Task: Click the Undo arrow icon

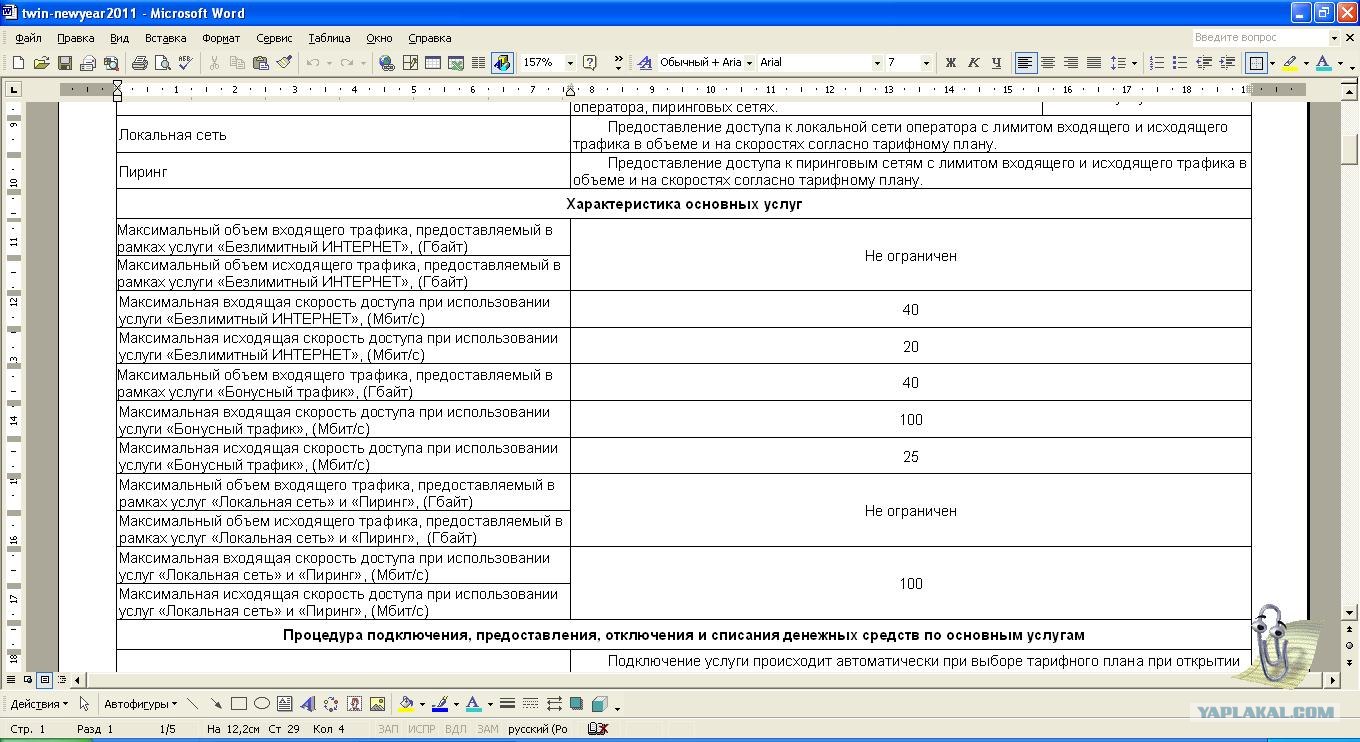Action: click(x=313, y=63)
